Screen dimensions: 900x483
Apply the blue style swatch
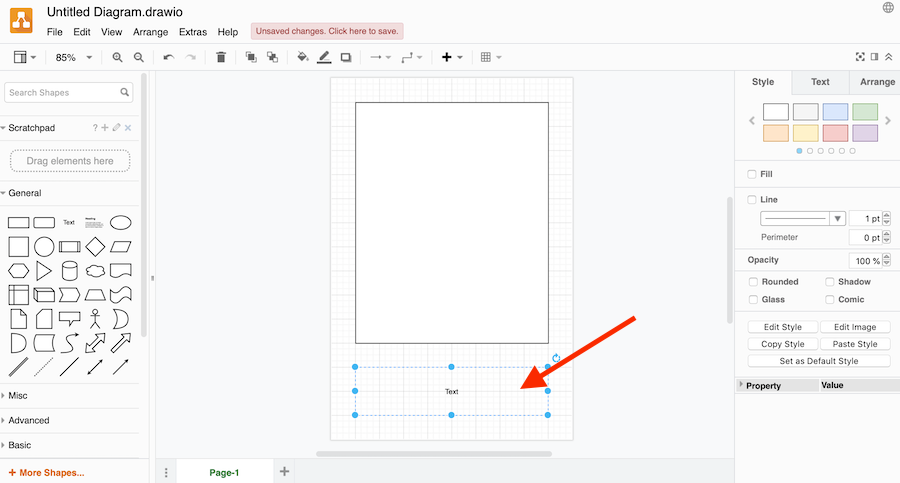(835, 111)
